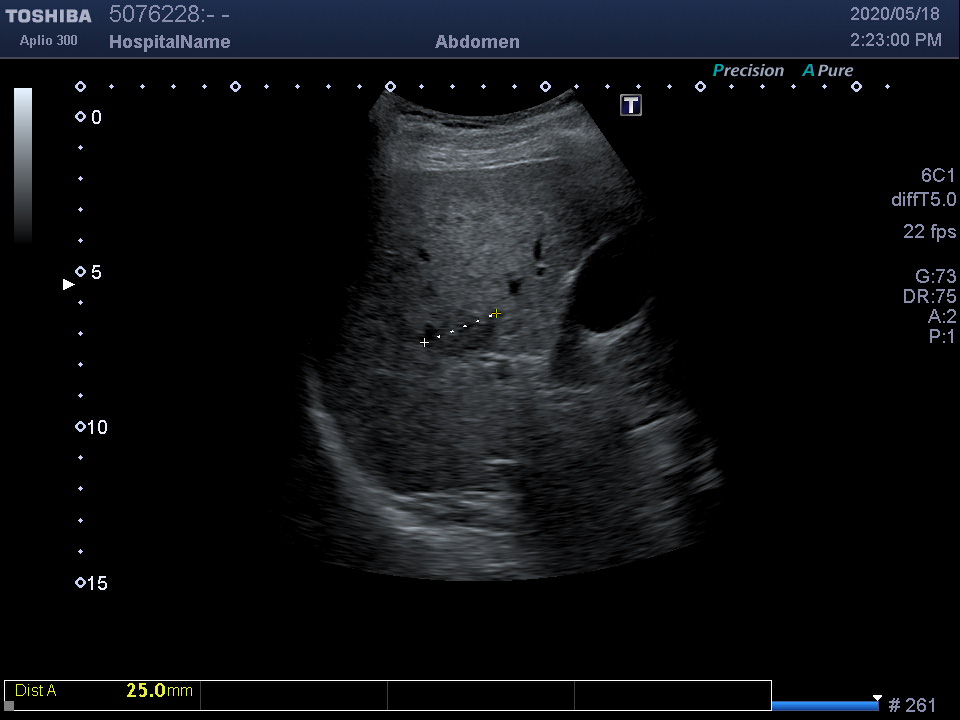Select the yellow caliper cross endpoint
The image size is (960, 720).
tap(496, 313)
